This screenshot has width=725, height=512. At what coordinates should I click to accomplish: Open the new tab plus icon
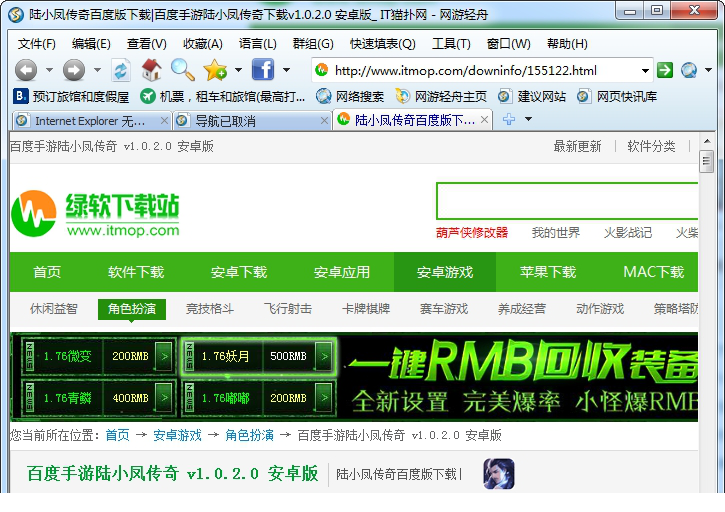coord(509,119)
